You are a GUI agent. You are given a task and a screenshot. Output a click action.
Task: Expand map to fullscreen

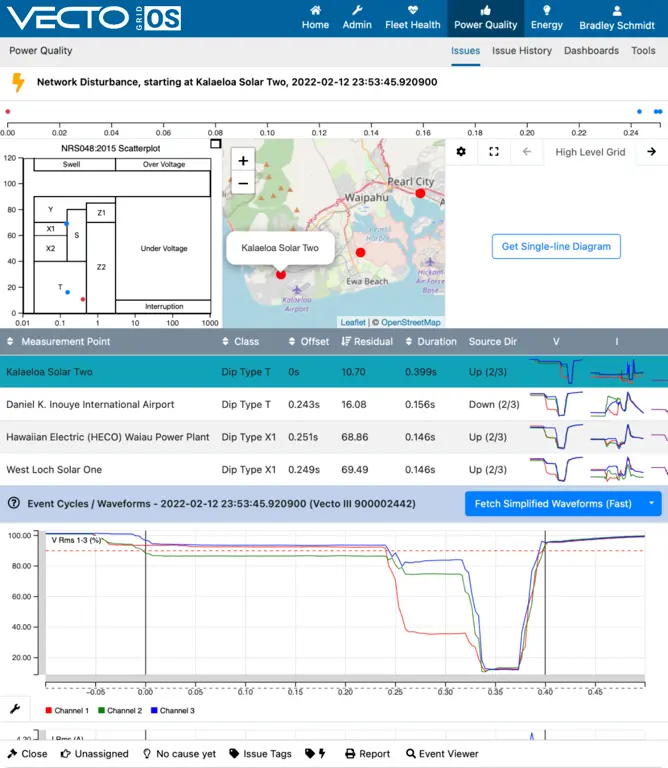494,152
